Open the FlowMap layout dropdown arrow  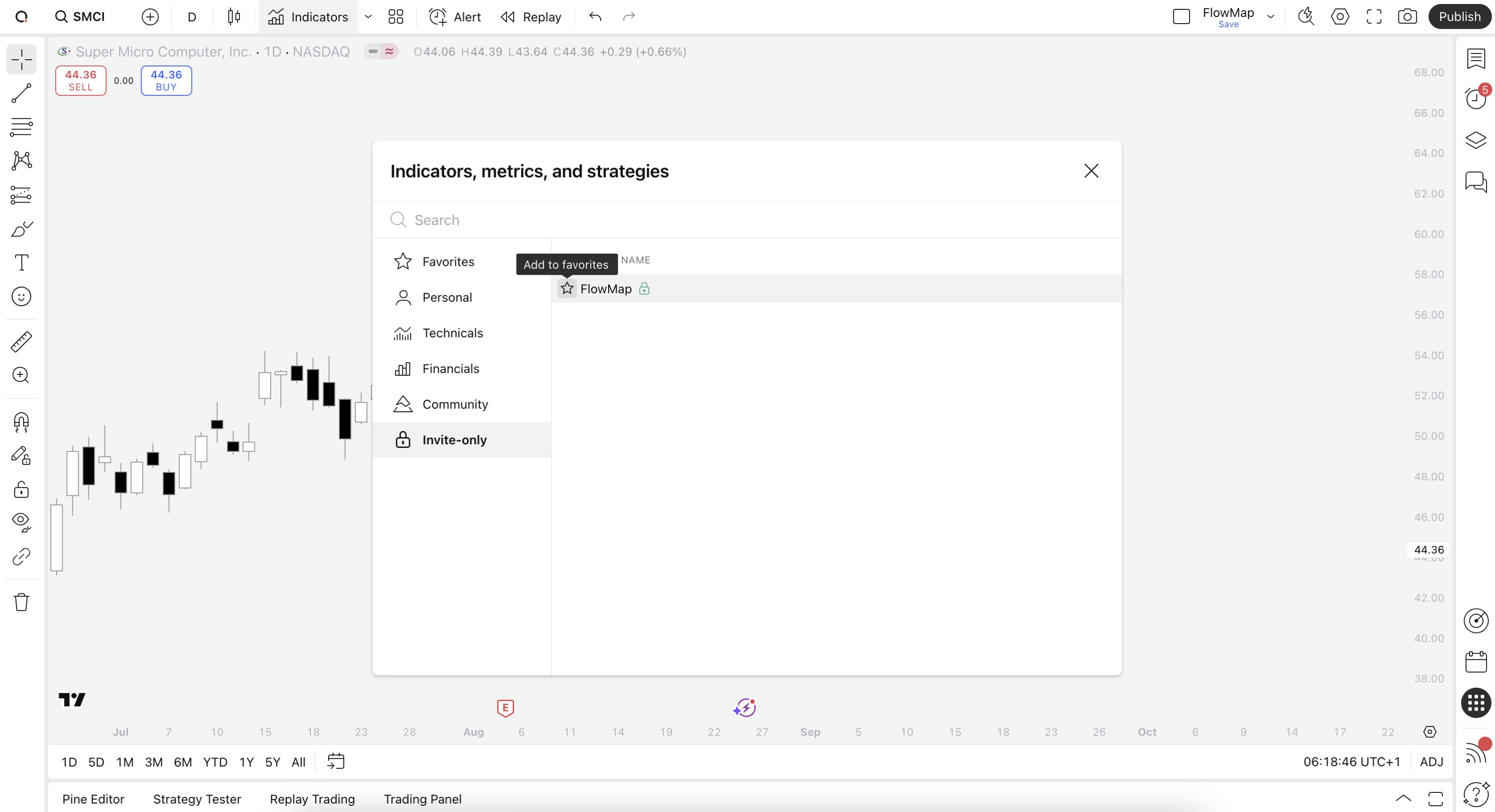click(1271, 16)
